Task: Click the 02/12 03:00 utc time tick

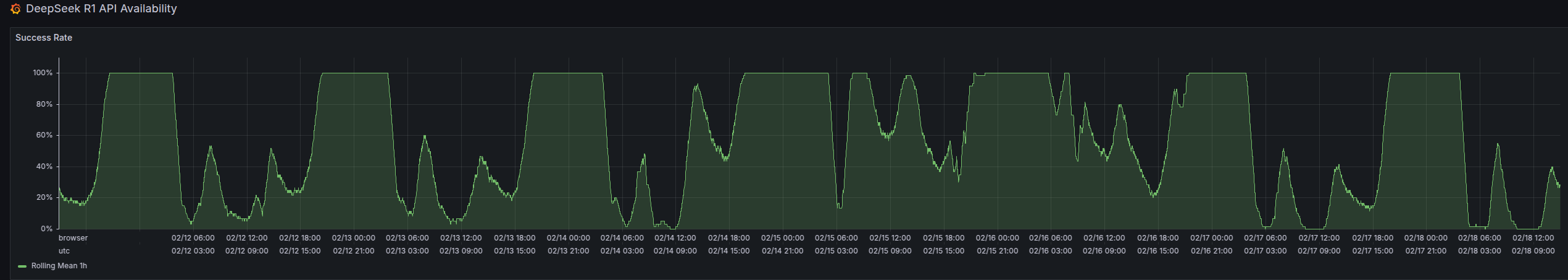Action: click(x=193, y=251)
